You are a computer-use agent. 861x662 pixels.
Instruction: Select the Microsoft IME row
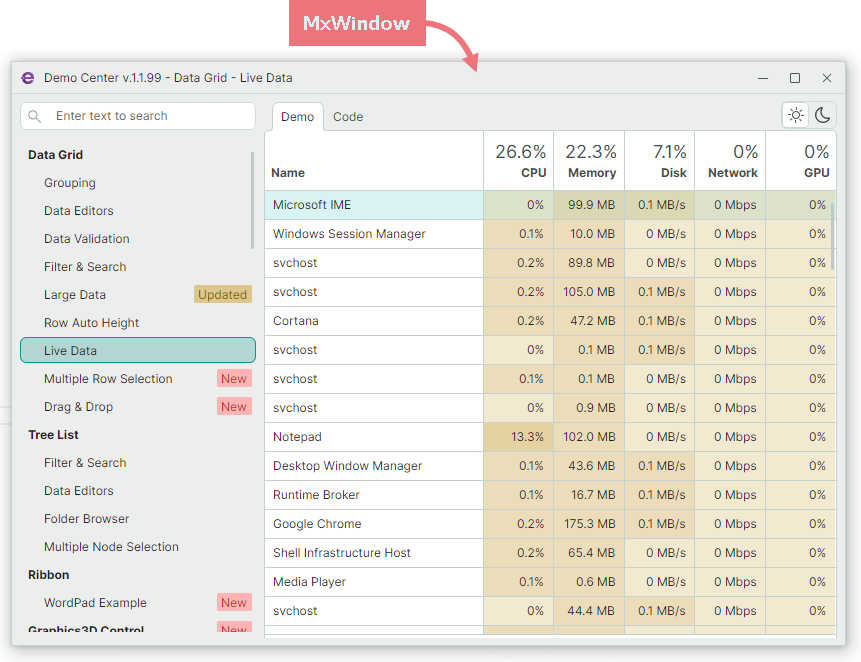pyautogui.click(x=550, y=205)
